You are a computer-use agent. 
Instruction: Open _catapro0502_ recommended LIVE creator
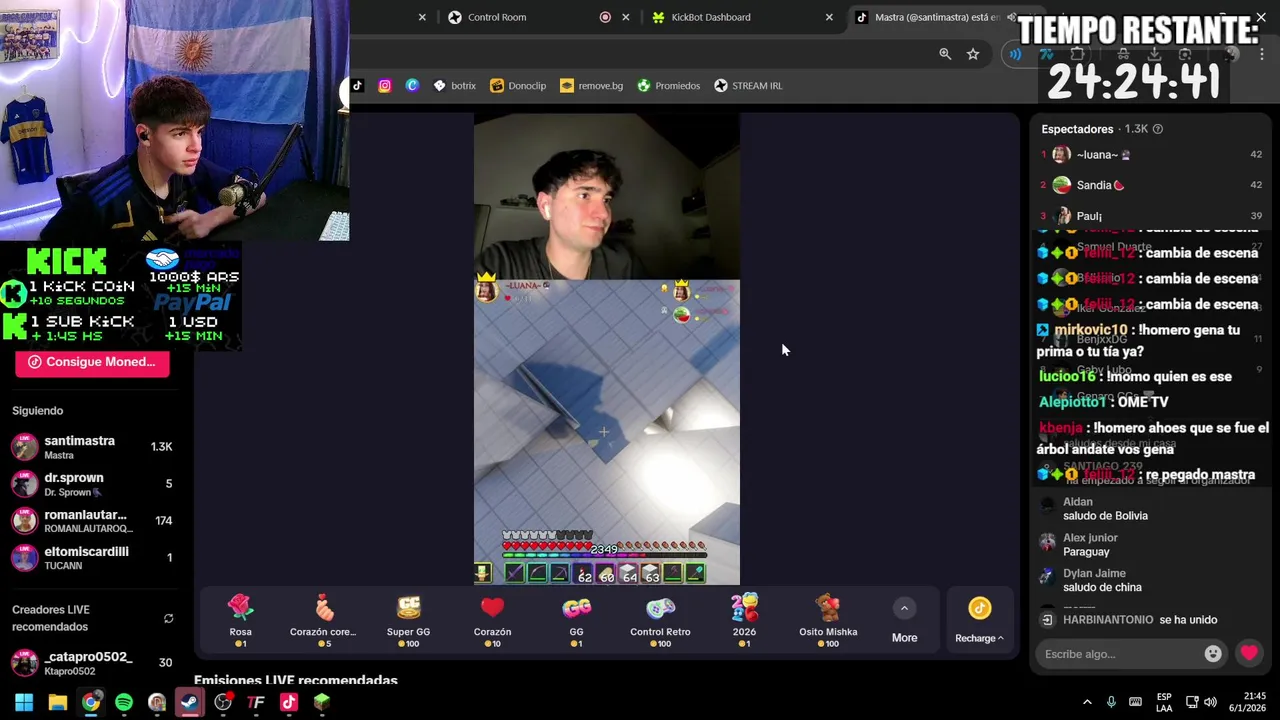pyautogui.click(x=92, y=663)
